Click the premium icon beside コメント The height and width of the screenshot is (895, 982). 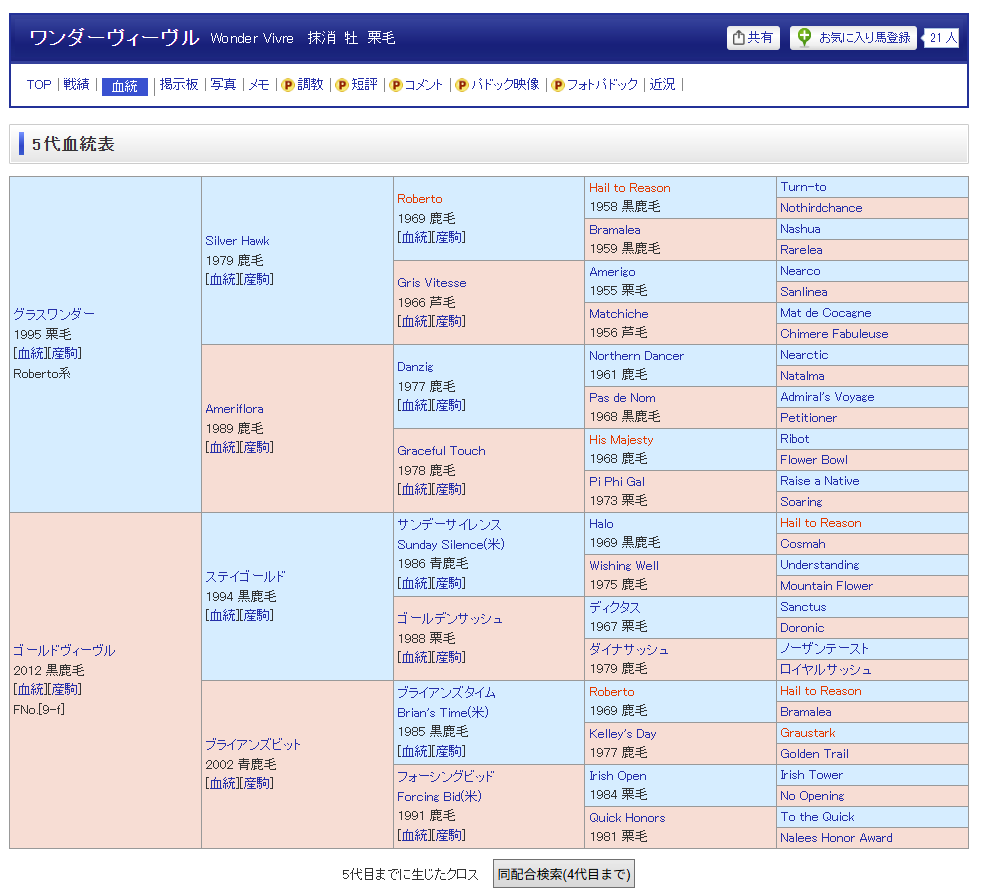pyautogui.click(x=395, y=85)
